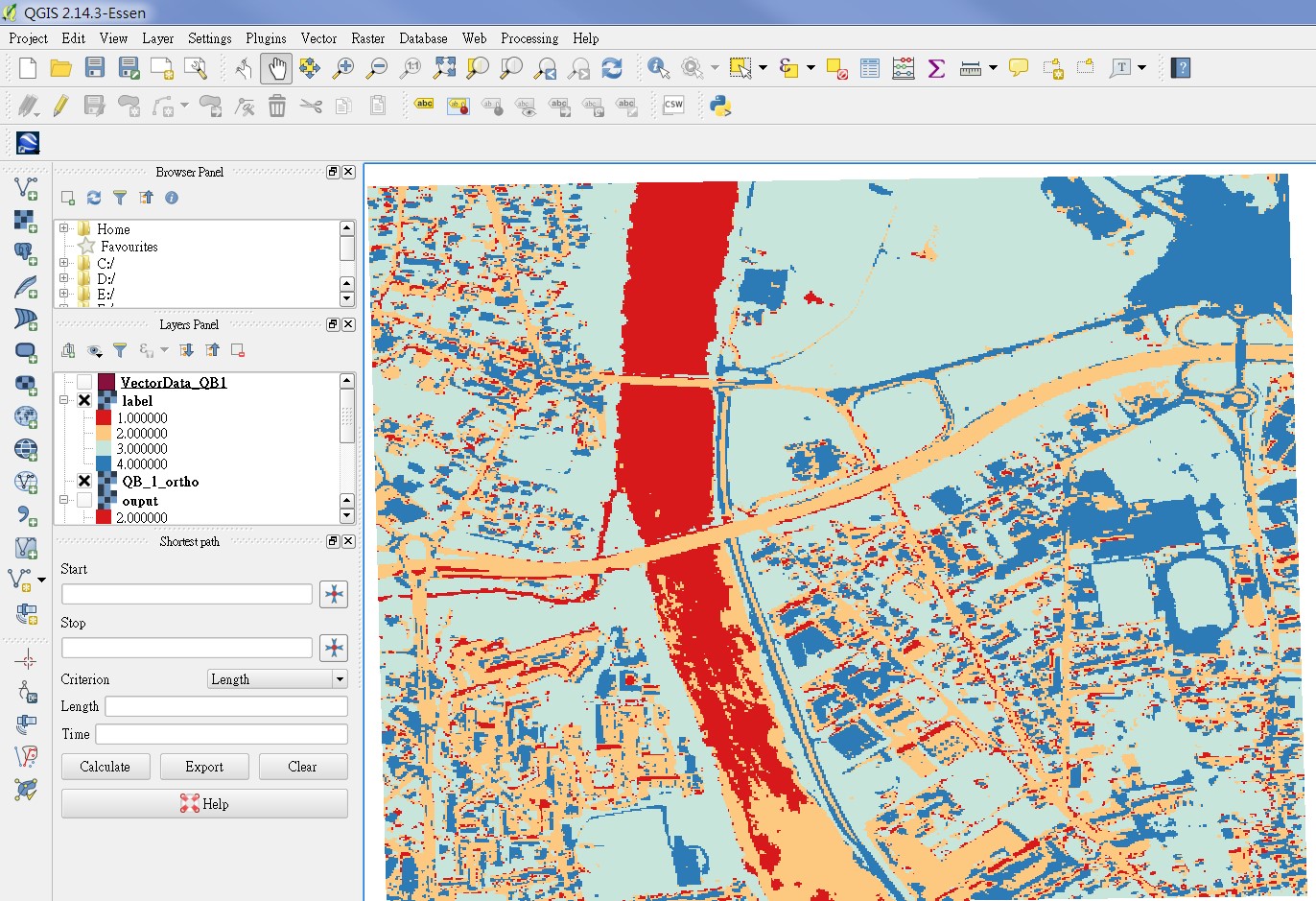Click Add PostGIS Layer elephant icon

click(26, 253)
